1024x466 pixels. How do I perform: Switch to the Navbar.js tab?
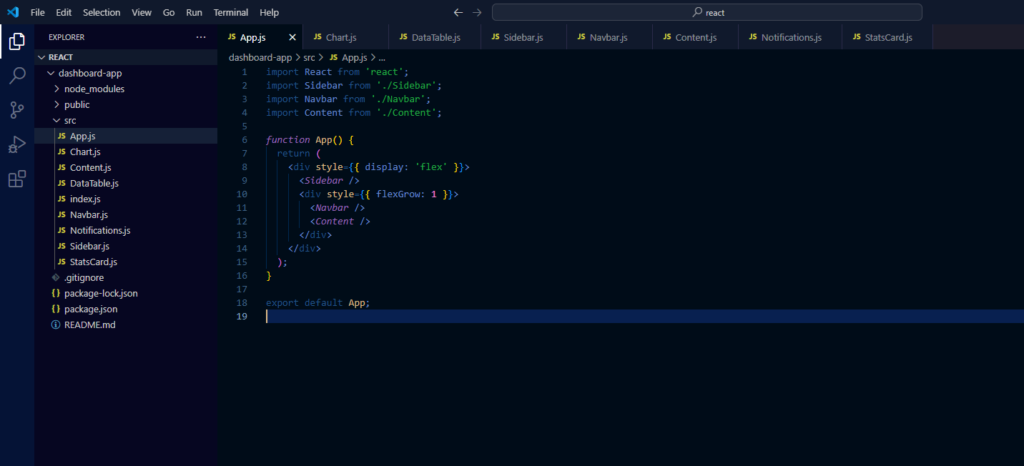point(609,37)
